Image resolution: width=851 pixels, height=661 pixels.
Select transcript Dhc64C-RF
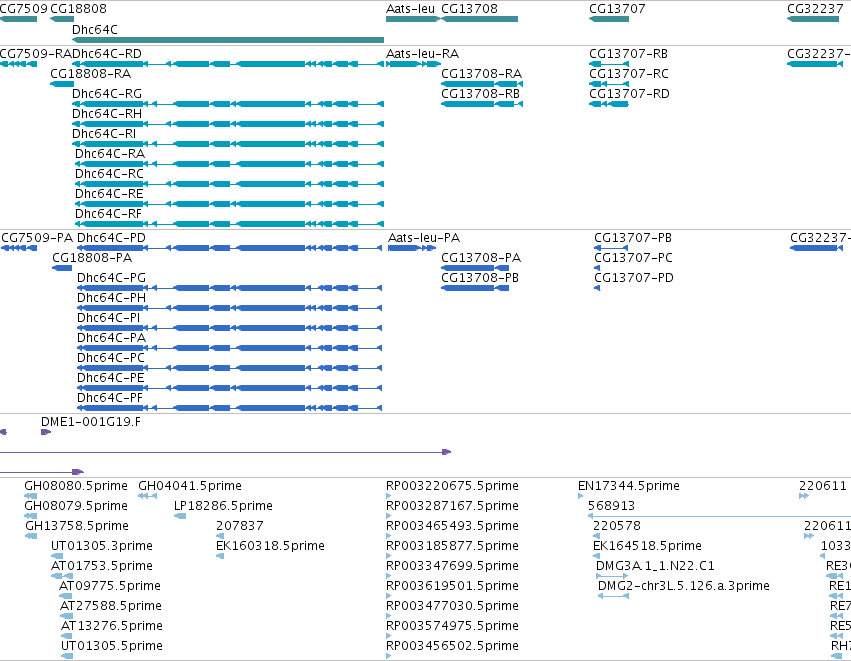[229, 224]
